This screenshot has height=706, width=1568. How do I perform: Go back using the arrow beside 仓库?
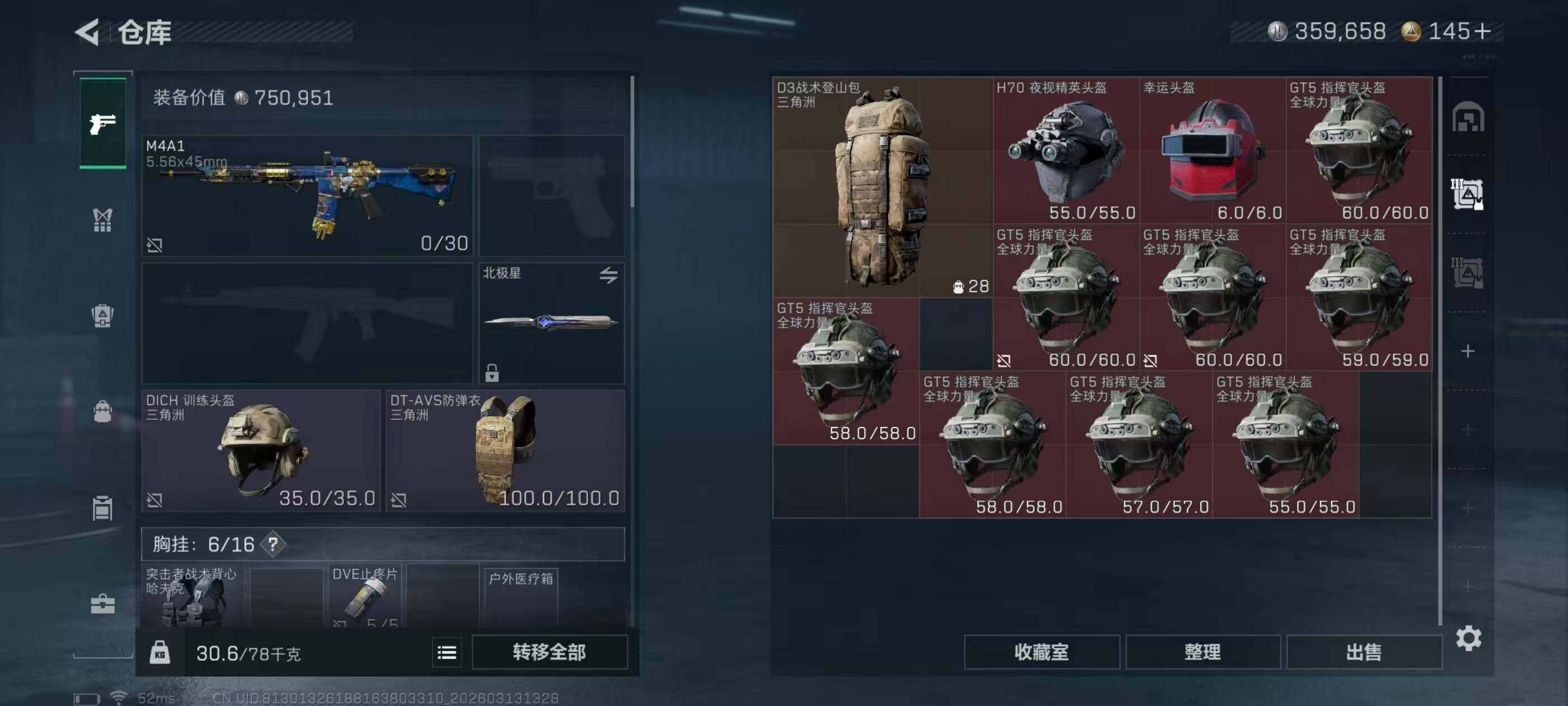point(87,32)
